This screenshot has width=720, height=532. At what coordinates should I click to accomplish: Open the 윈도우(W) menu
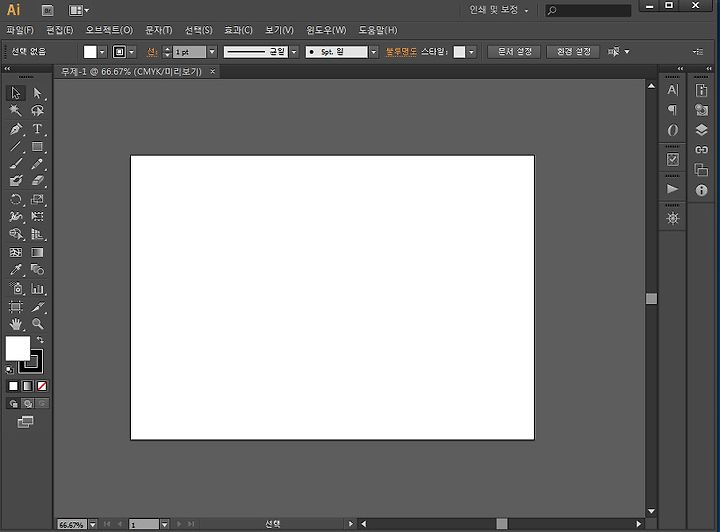pos(326,30)
